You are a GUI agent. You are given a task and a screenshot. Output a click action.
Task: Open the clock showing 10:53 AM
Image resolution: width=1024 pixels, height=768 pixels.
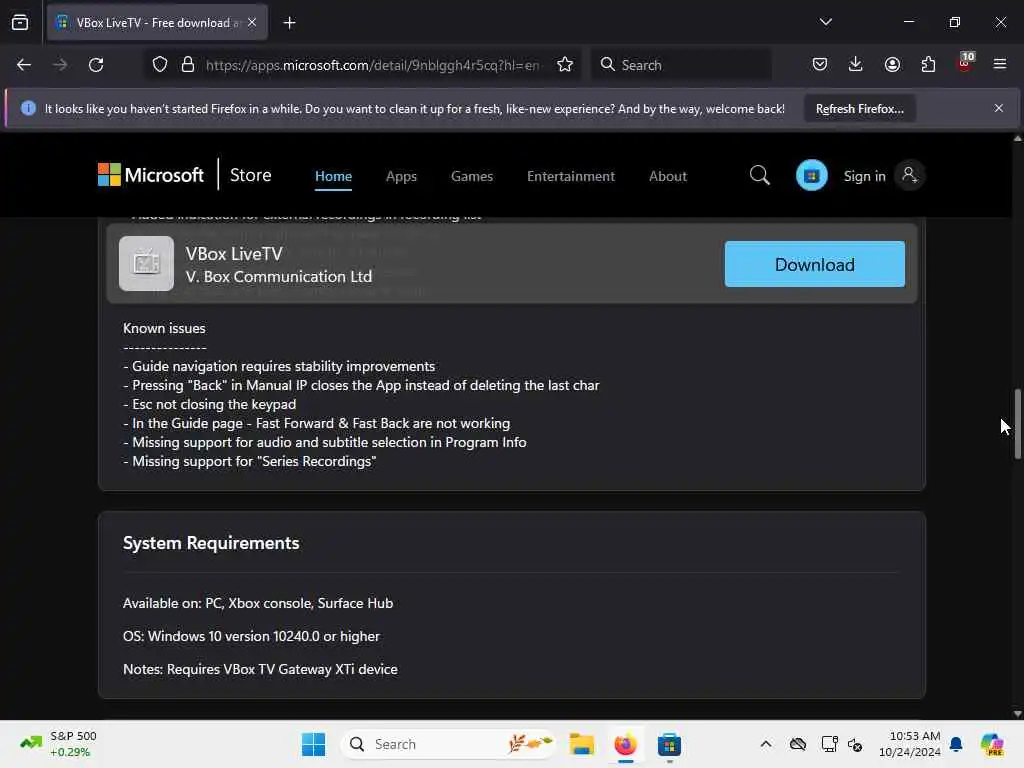tap(910, 744)
